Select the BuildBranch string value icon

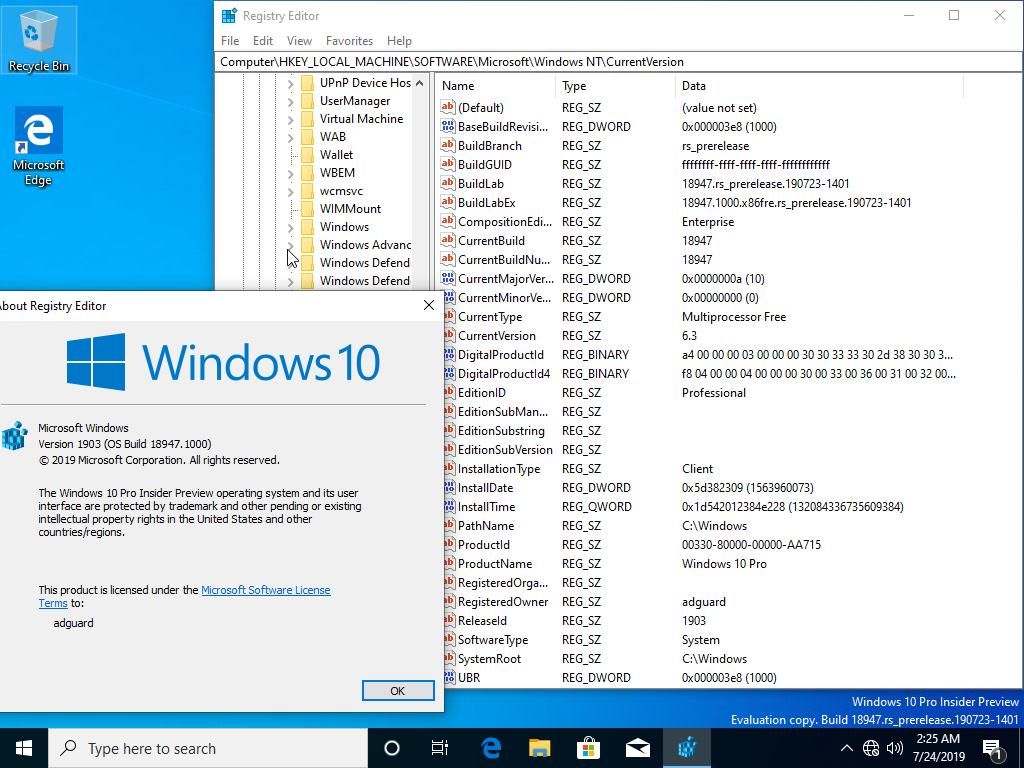(447, 145)
